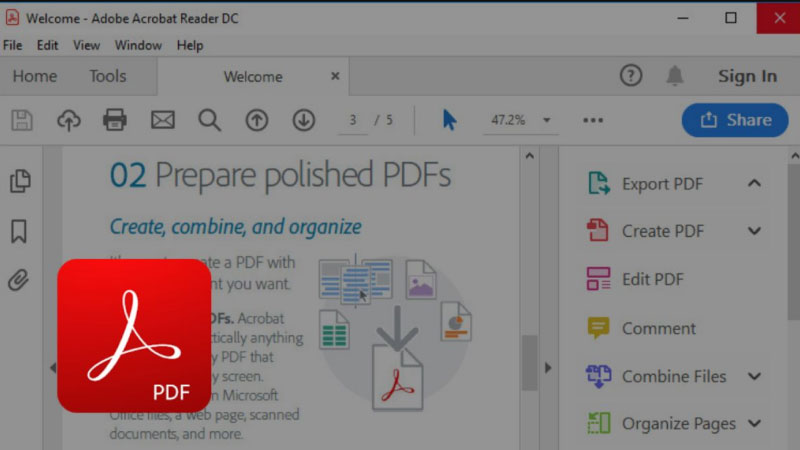Open attachments paperclip panel
Image resolution: width=800 pixels, height=450 pixels.
click(x=19, y=280)
